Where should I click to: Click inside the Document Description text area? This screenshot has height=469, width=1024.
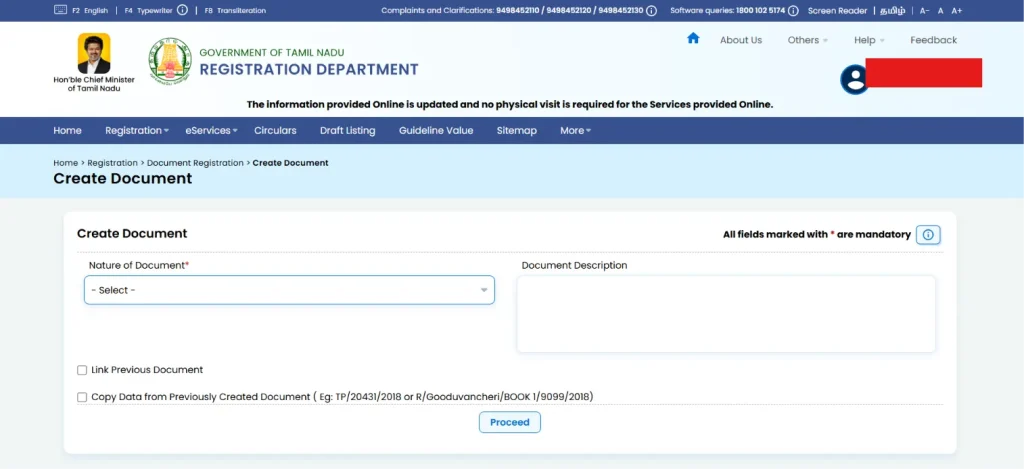[x=726, y=314]
